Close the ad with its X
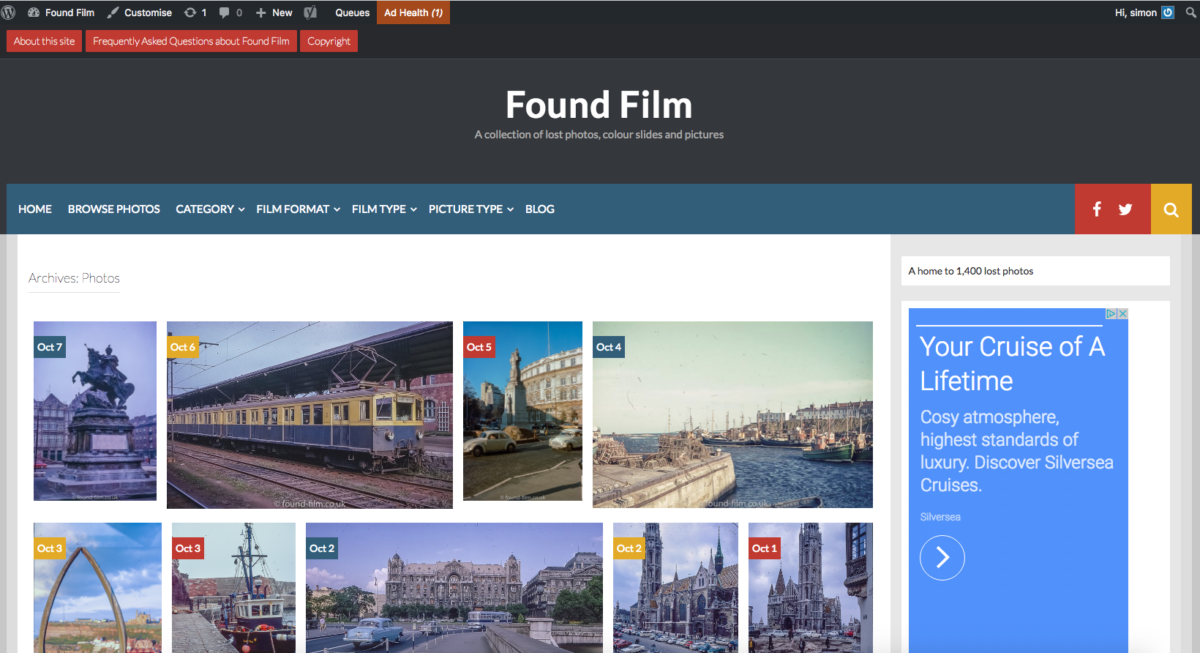Viewport: 1200px width, 653px height. click(x=1123, y=314)
